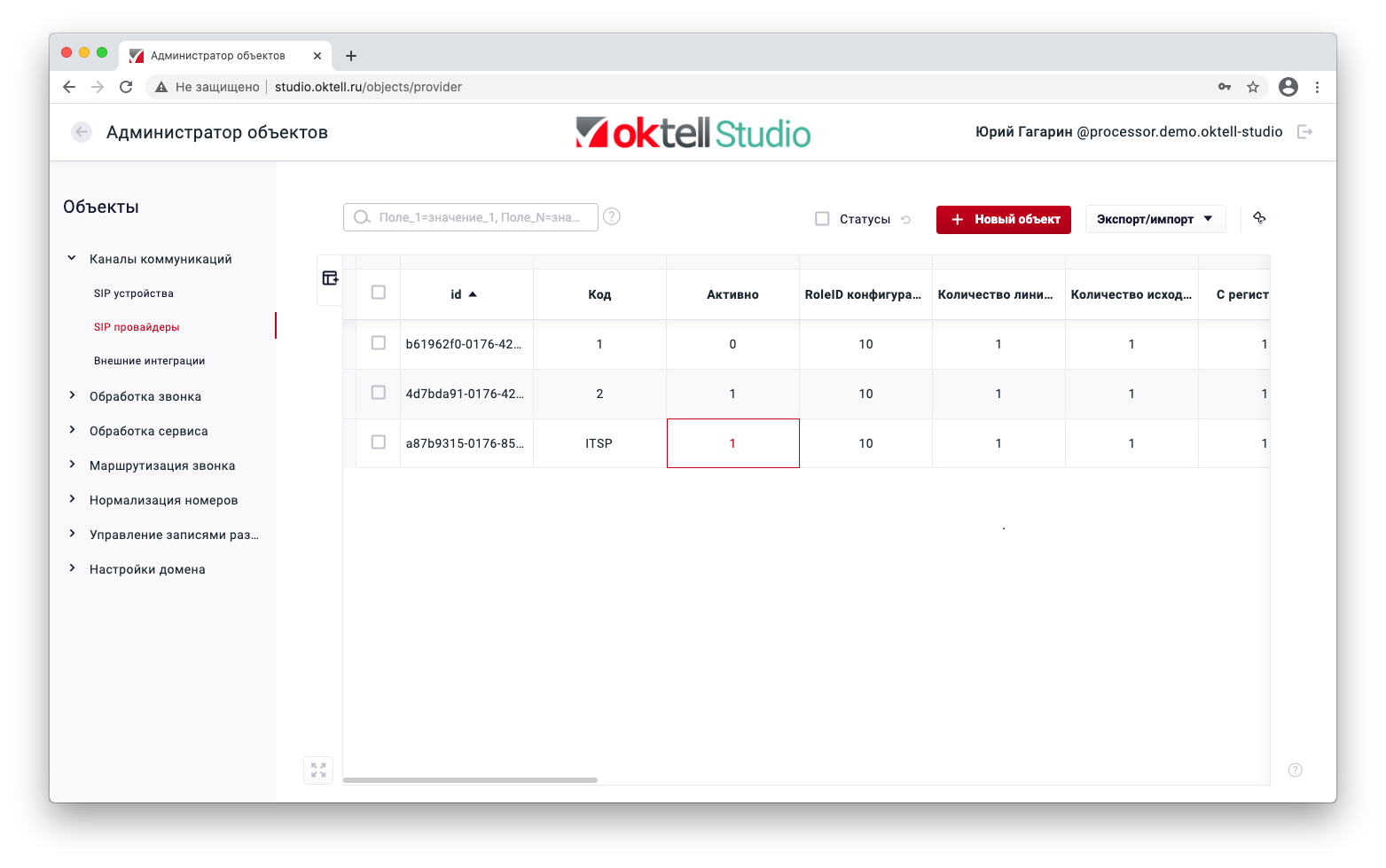This screenshot has height=868, width=1386.
Task: Click the fullscreen expand icon at bottom left
Action: coord(318,770)
